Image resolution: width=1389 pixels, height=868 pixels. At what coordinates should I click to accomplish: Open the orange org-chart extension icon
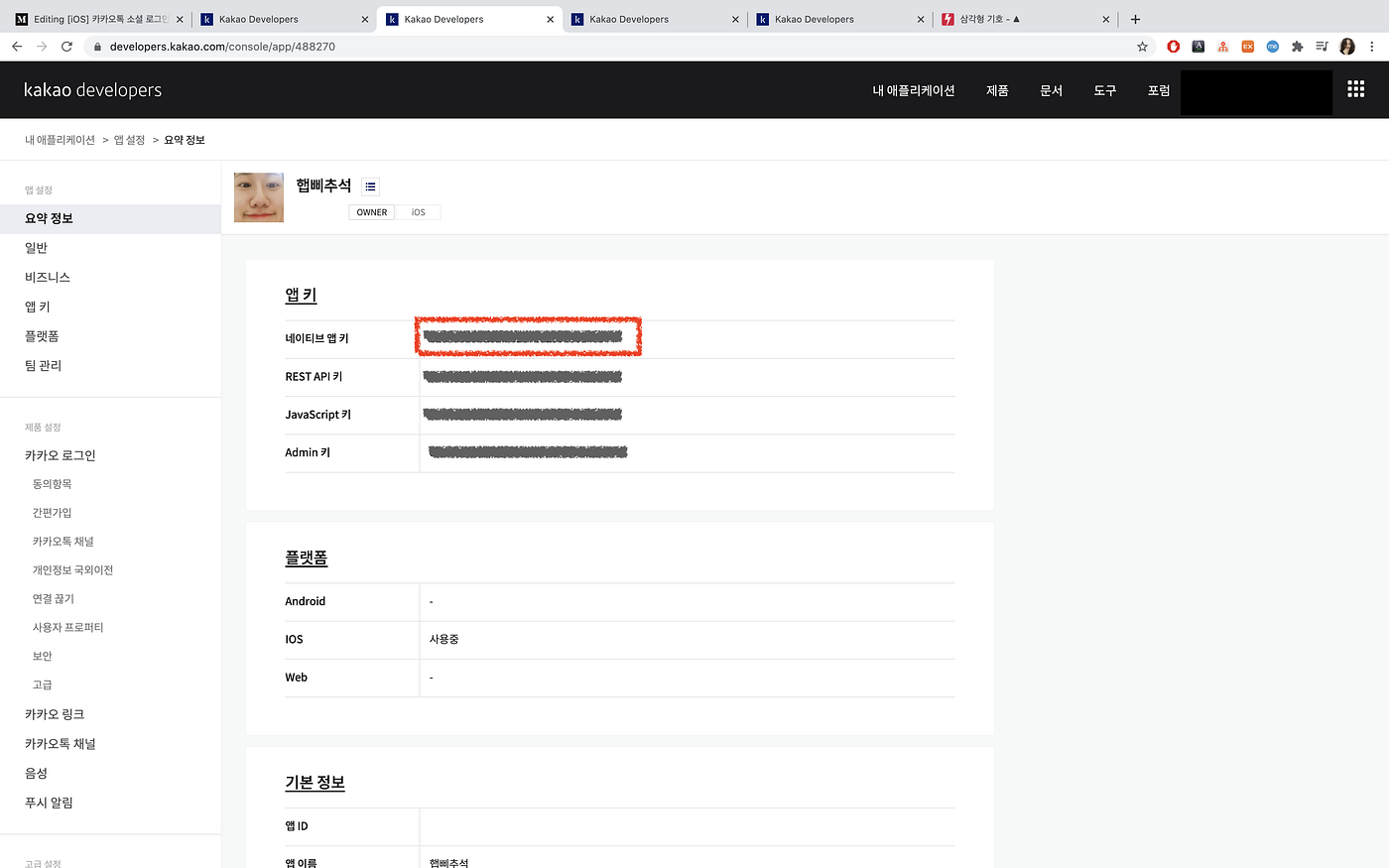tap(1223, 47)
